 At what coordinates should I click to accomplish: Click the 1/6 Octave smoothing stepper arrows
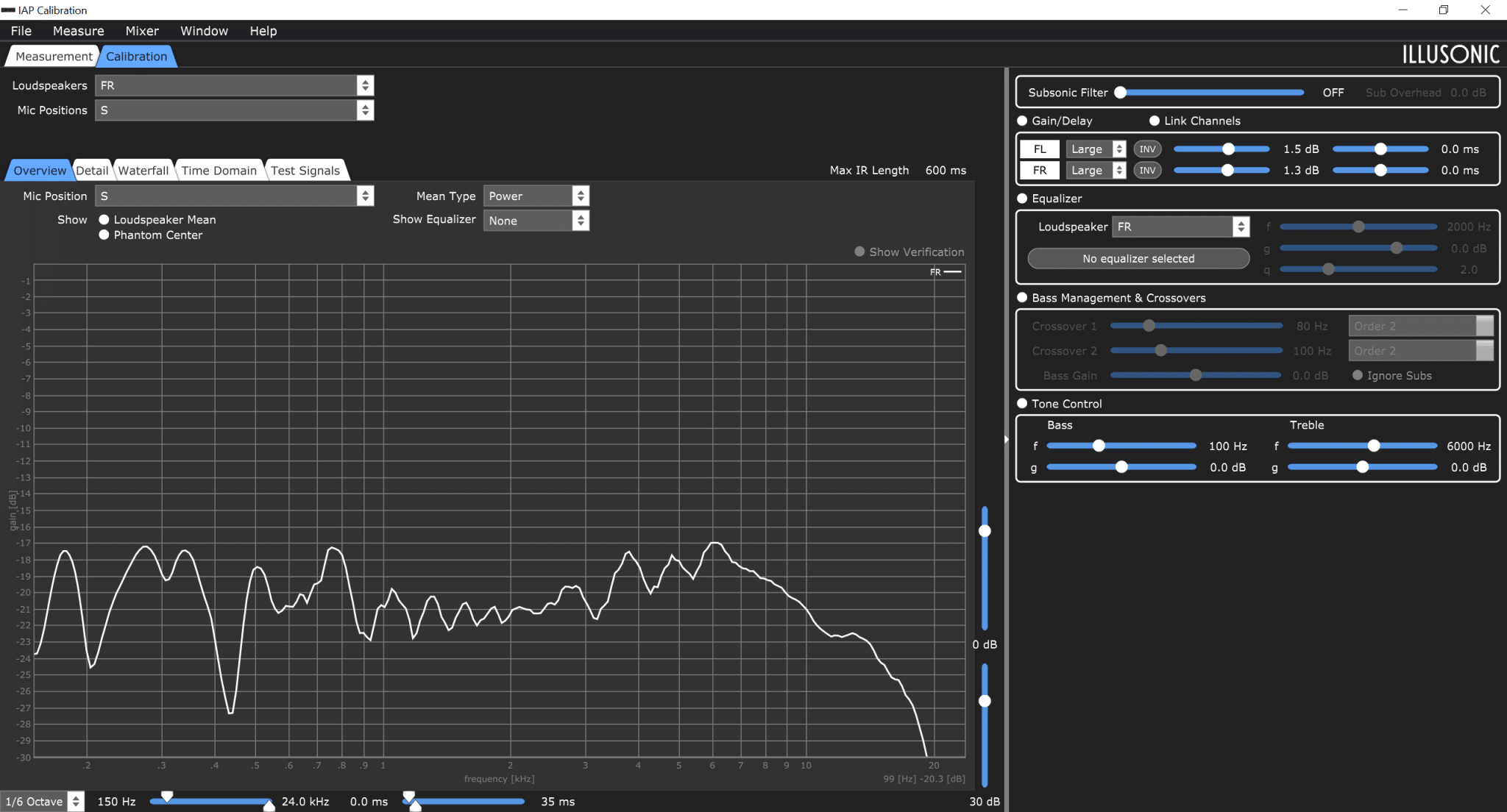[x=76, y=802]
